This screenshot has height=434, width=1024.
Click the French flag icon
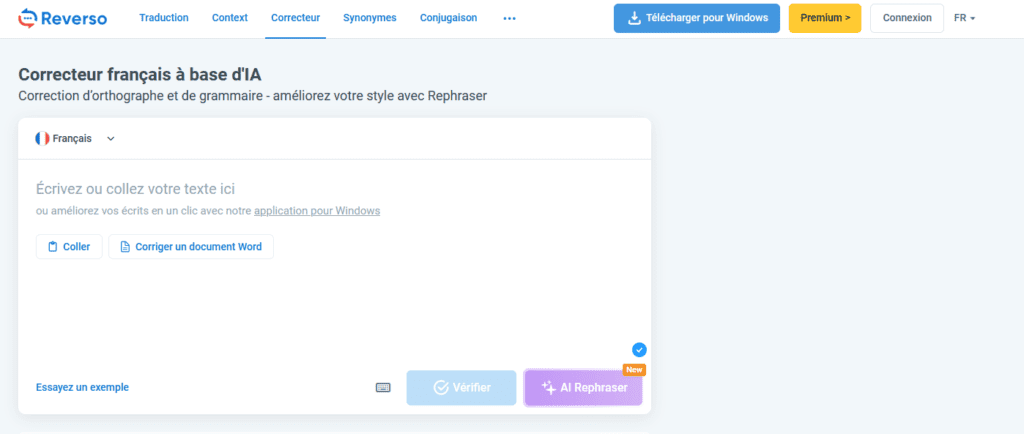(42, 139)
